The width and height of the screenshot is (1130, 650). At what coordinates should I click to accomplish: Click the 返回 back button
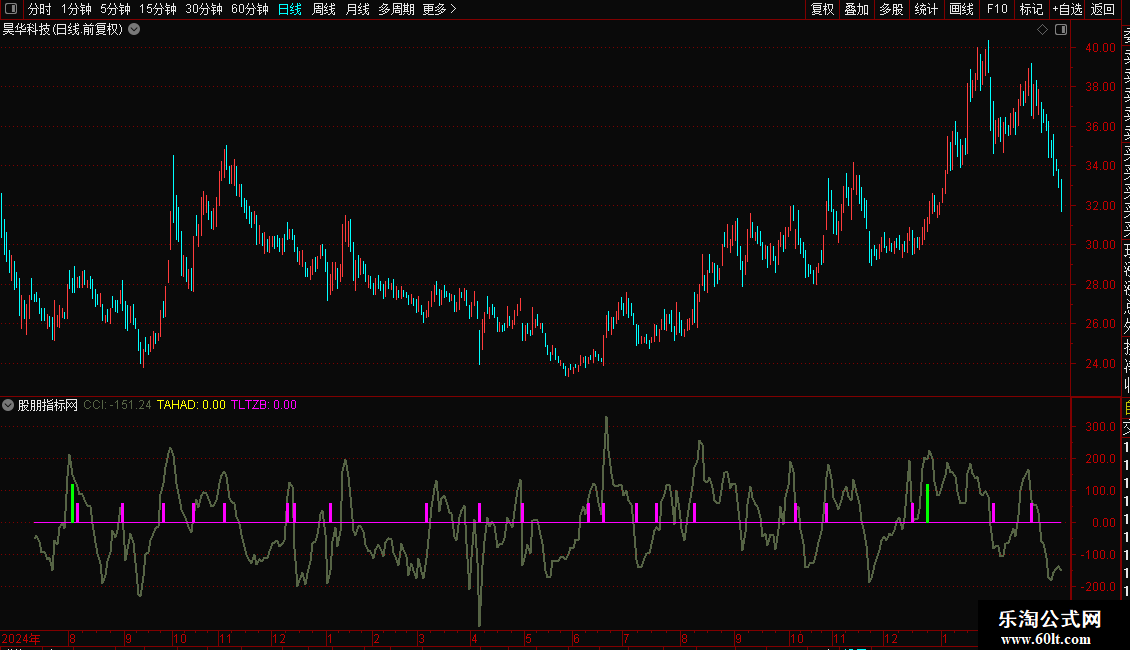pyautogui.click(x=1103, y=9)
